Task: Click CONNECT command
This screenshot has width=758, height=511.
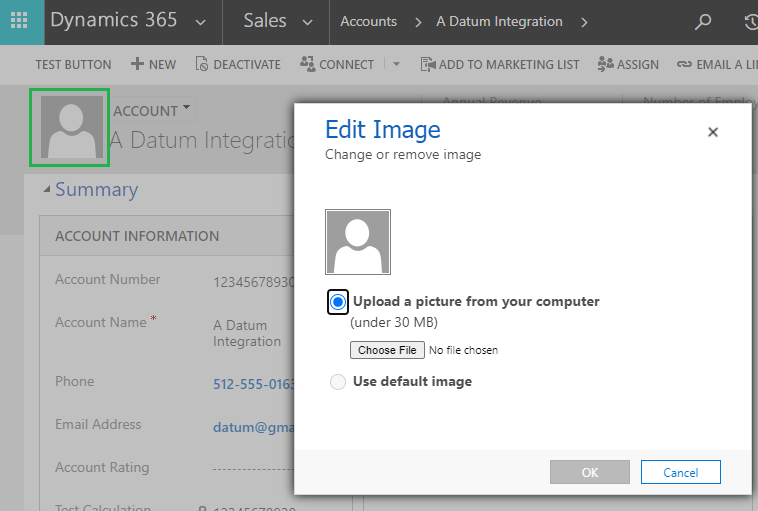Action: 347,65
